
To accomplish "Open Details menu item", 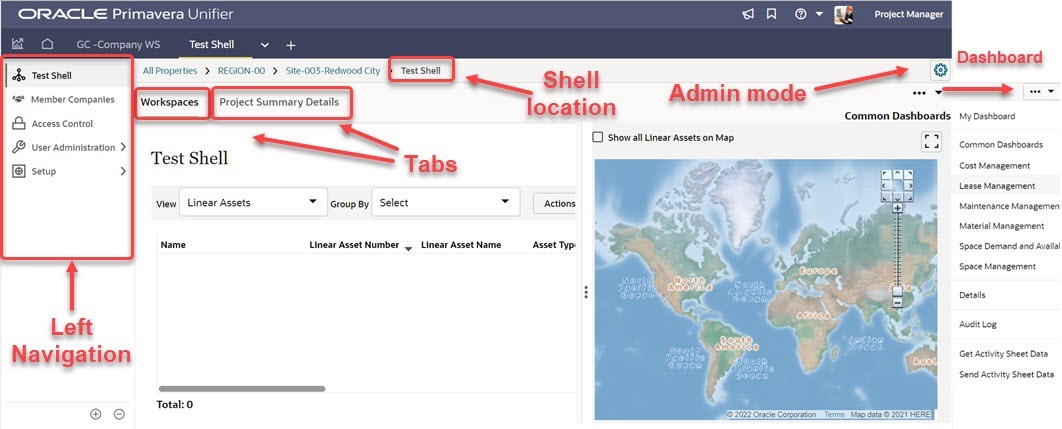I will tap(972, 295).
